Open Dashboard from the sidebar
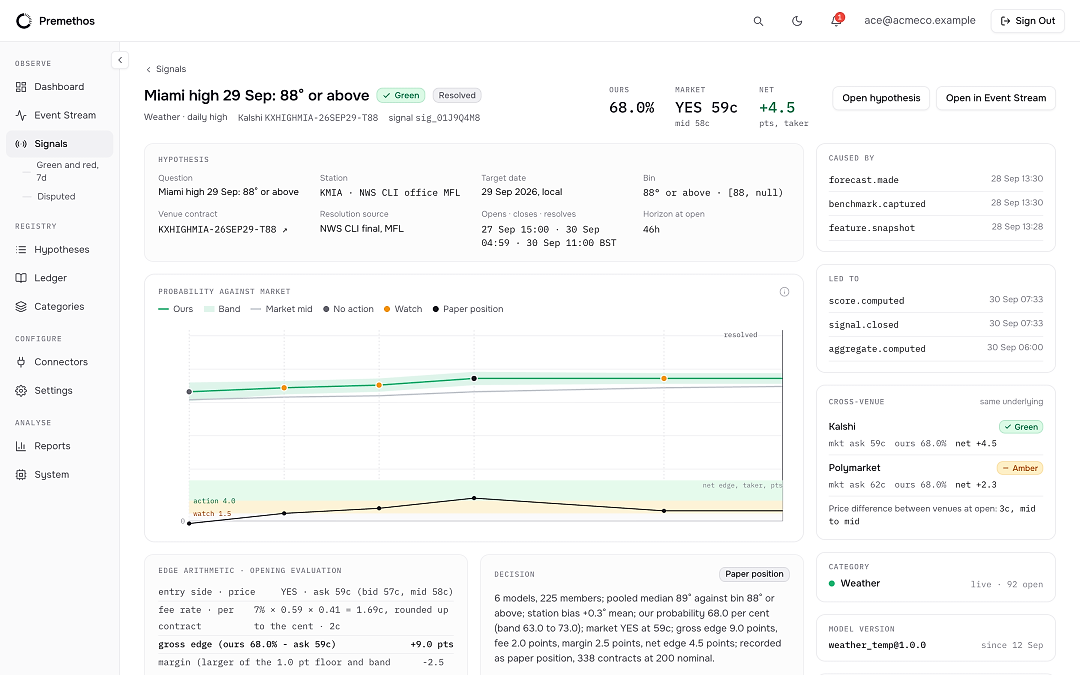 tap(59, 87)
